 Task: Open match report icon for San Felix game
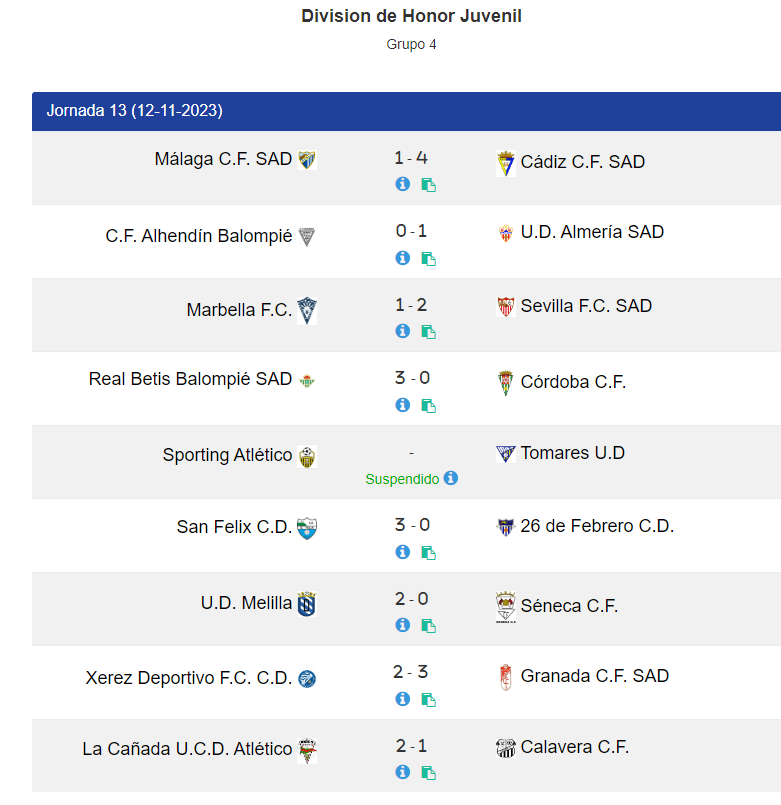click(428, 553)
